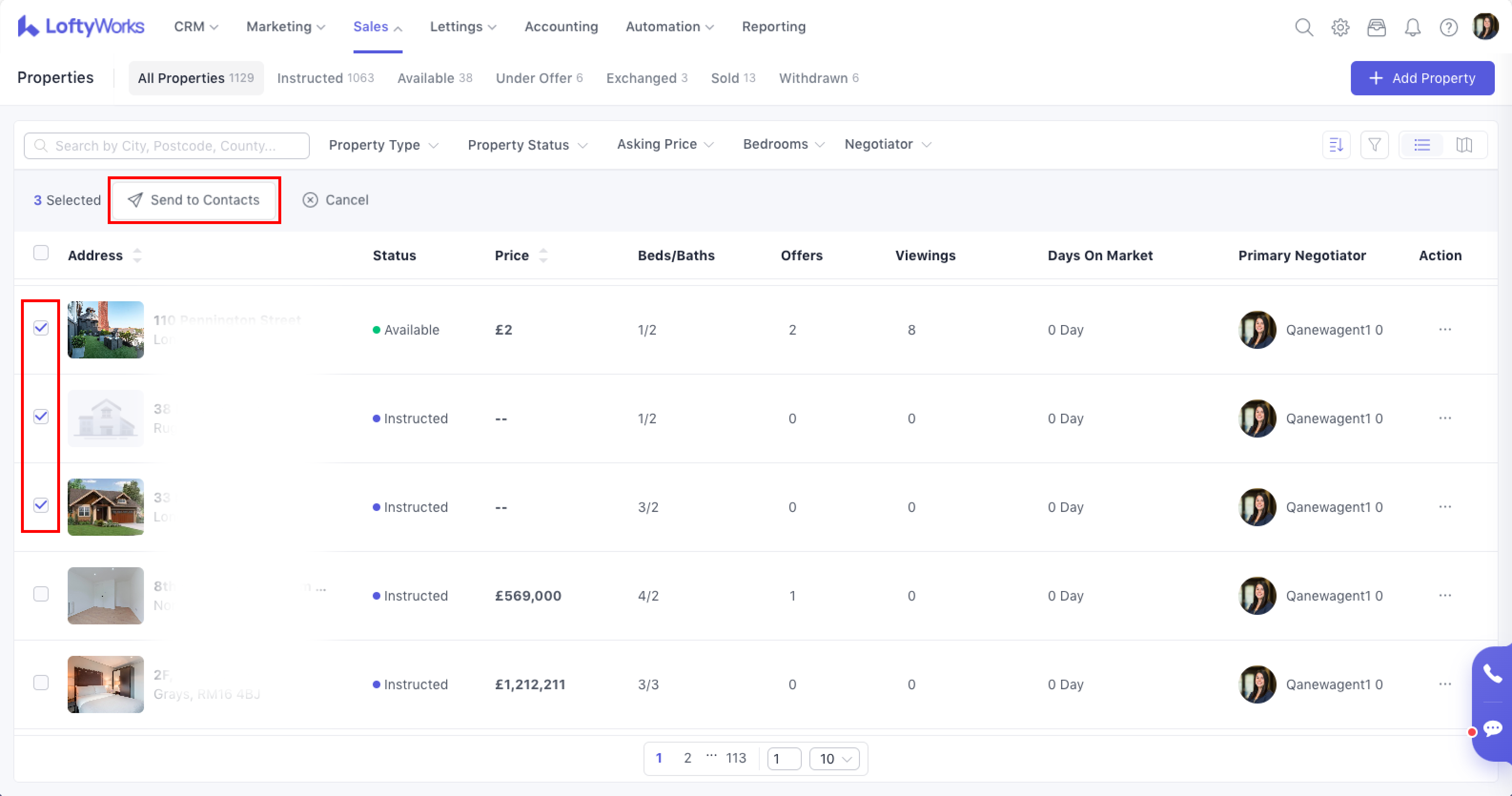Toggle the select-all checkbox in header

(41, 253)
